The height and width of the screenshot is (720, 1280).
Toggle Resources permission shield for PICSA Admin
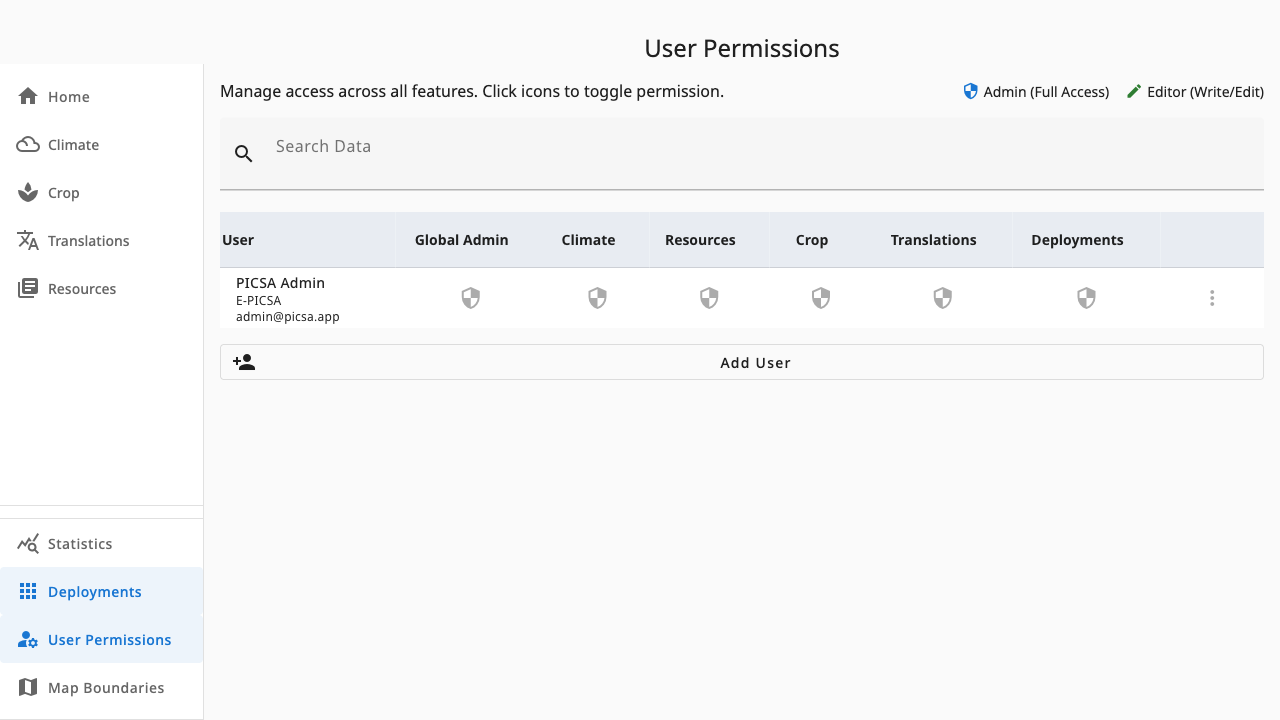(709, 298)
